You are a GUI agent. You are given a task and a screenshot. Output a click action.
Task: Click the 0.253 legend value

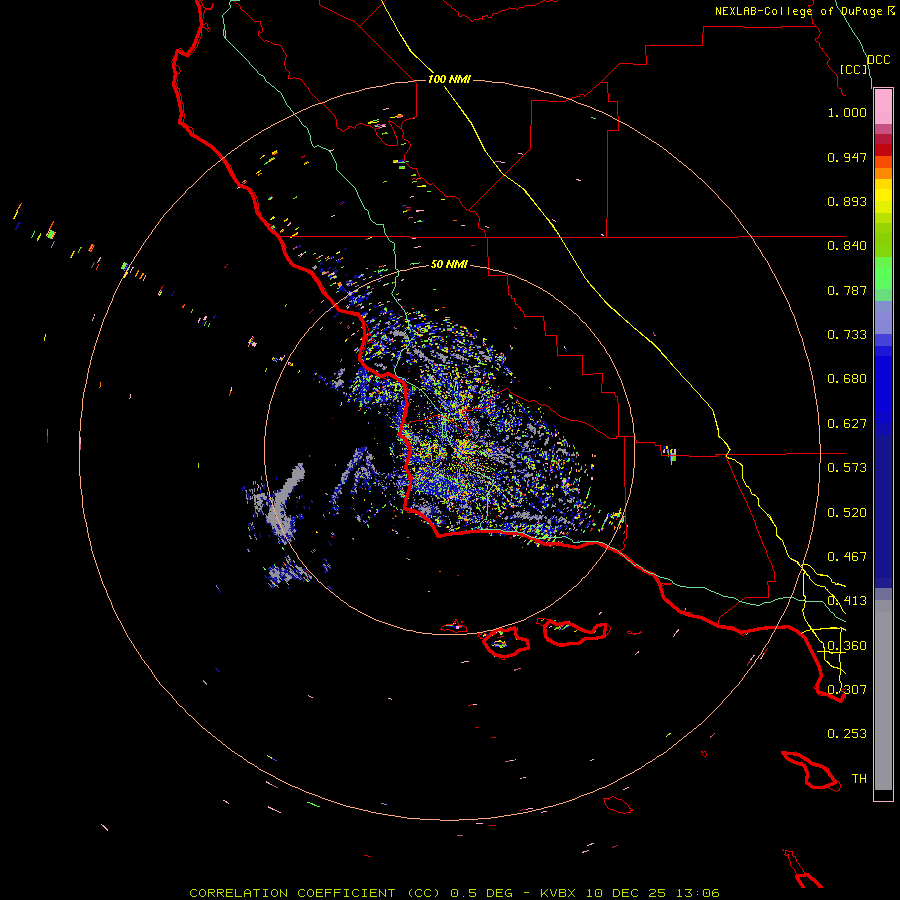847,734
